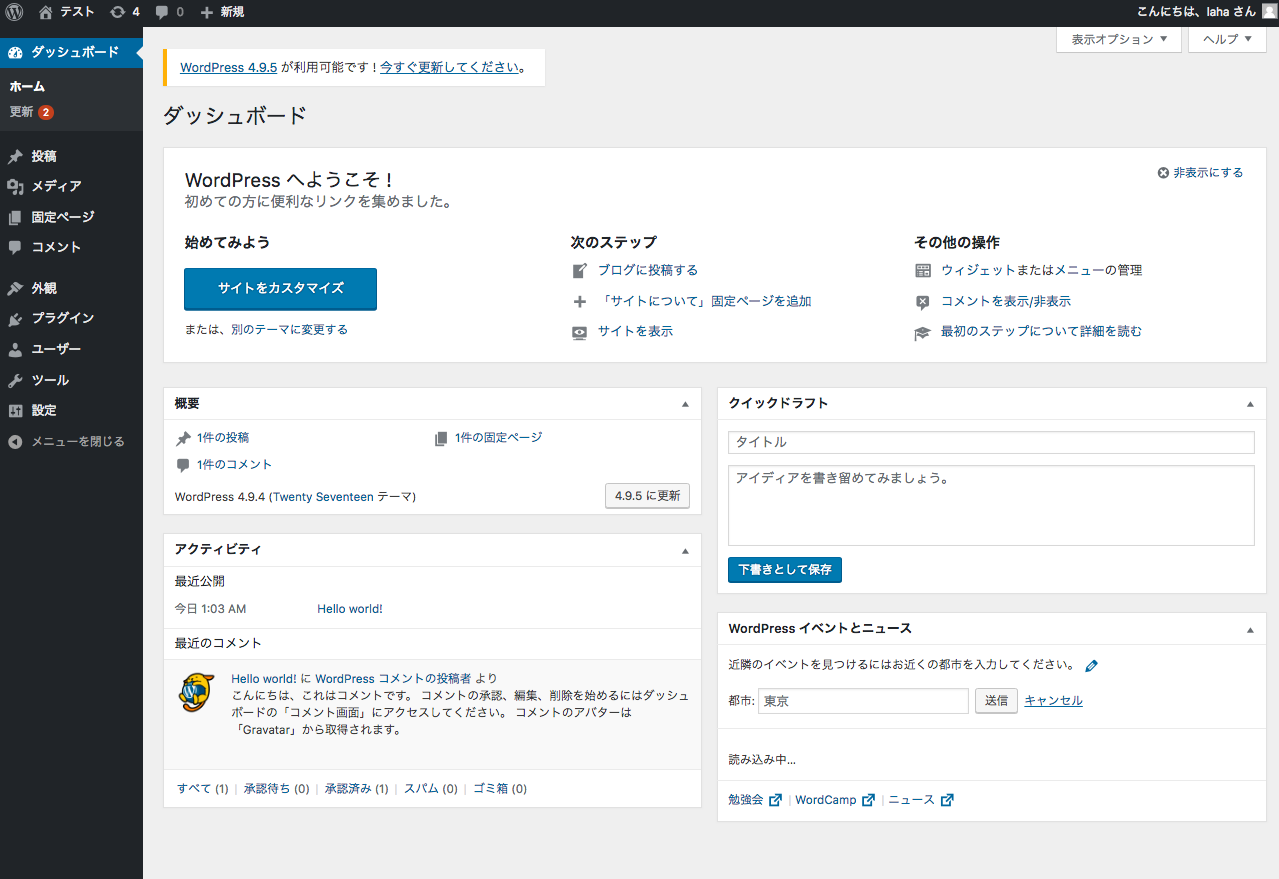The image size is (1279, 879).
Task: Collapse the アクティビティ panel
Action: 685,551
